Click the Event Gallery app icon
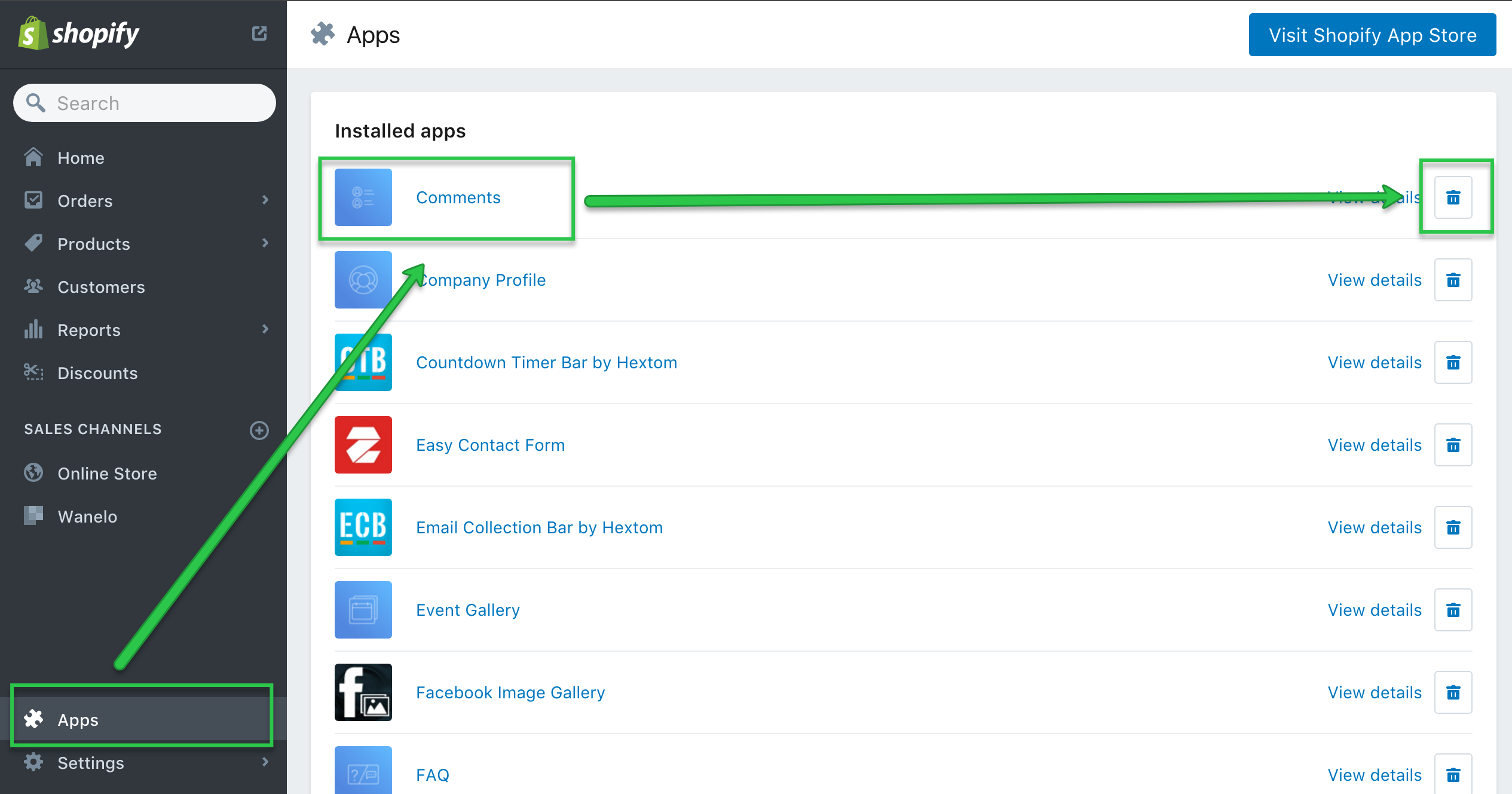 [363, 610]
